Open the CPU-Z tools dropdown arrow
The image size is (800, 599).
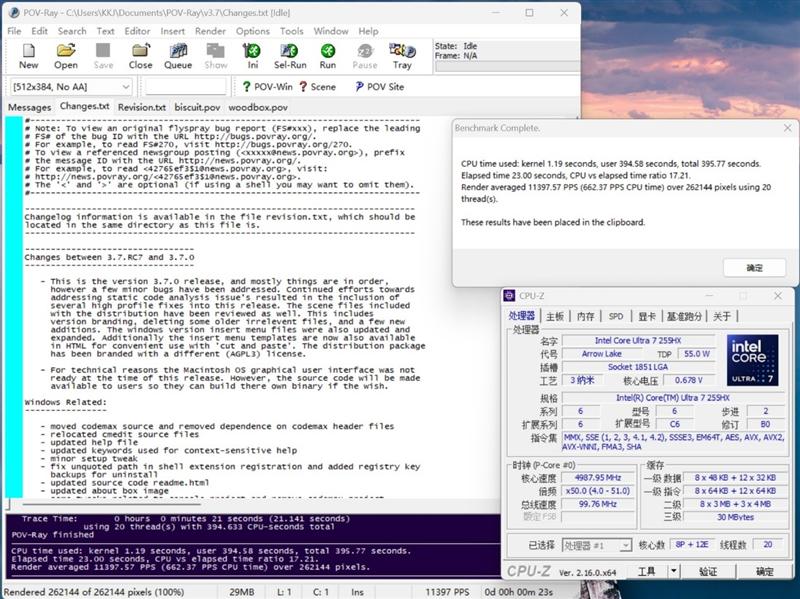click(x=674, y=572)
